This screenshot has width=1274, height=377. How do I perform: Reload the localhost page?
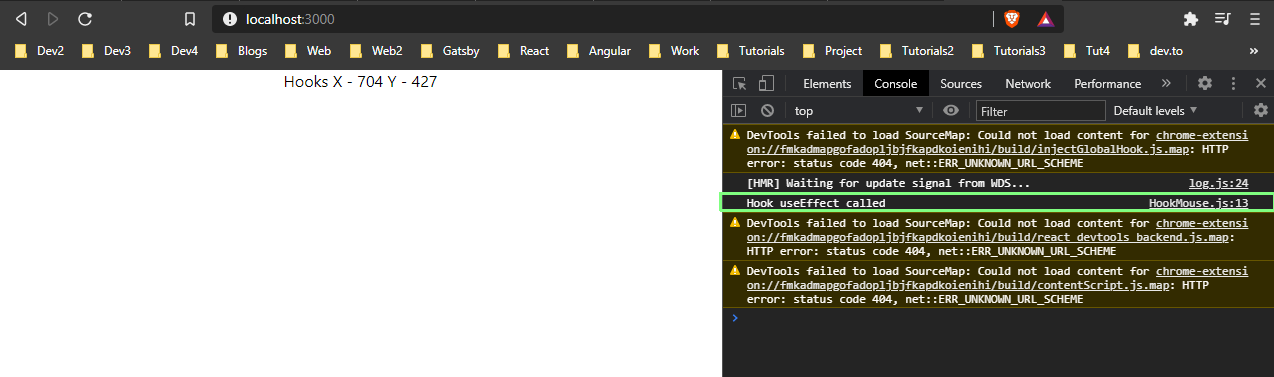[x=85, y=19]
